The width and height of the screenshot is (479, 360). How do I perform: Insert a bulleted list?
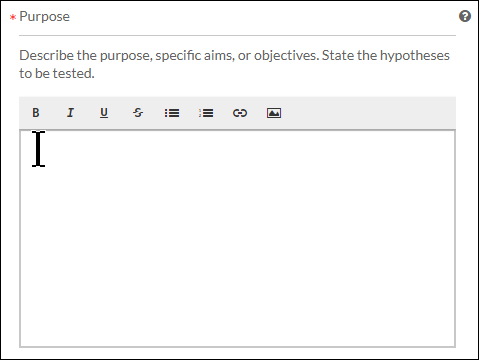point(172,113)
